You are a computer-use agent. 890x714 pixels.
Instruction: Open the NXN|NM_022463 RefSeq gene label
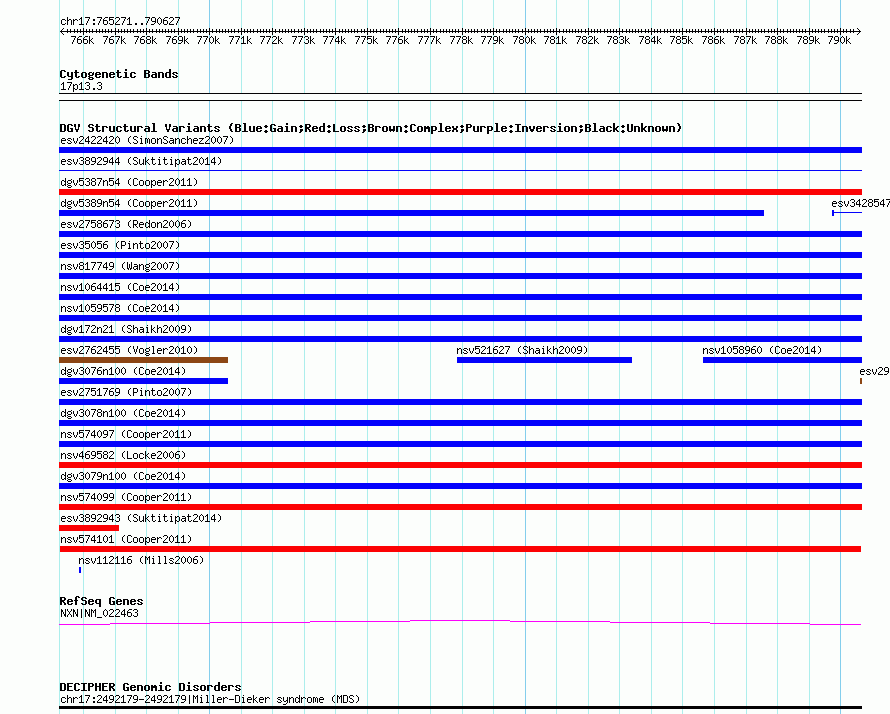[x=99, y=613]
